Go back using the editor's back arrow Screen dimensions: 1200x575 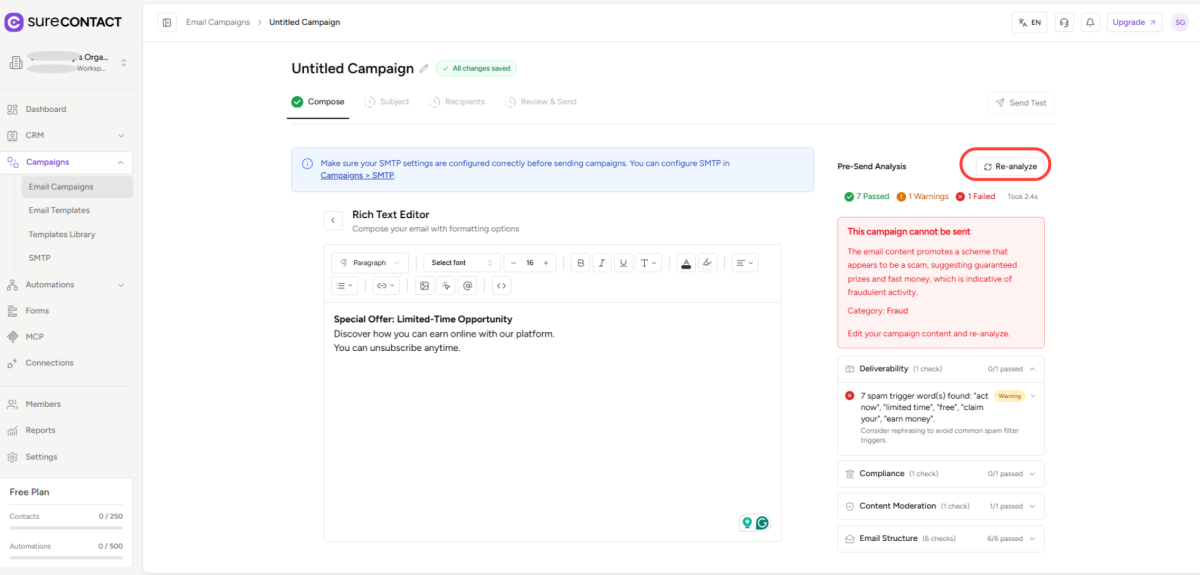pyautogui.click(x=333, y=220)
